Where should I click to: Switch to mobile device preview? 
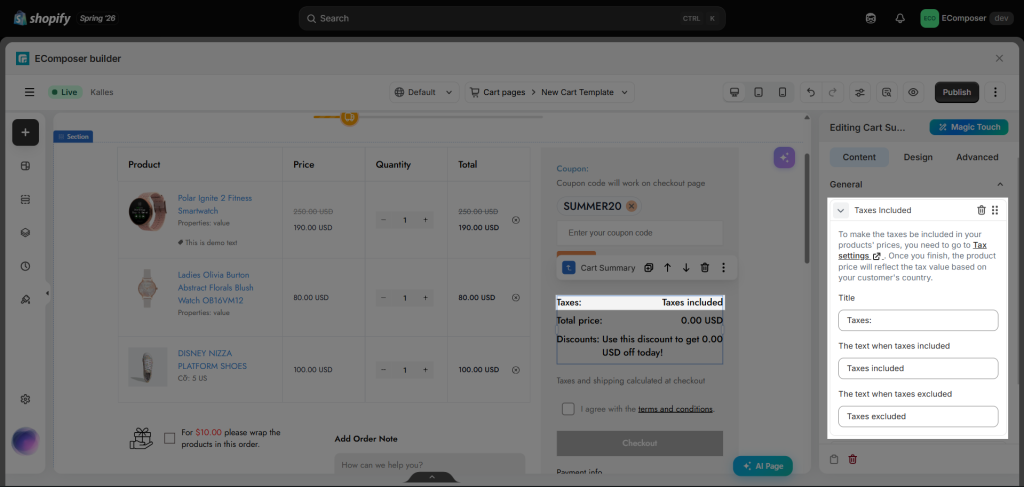pos(782,92)
